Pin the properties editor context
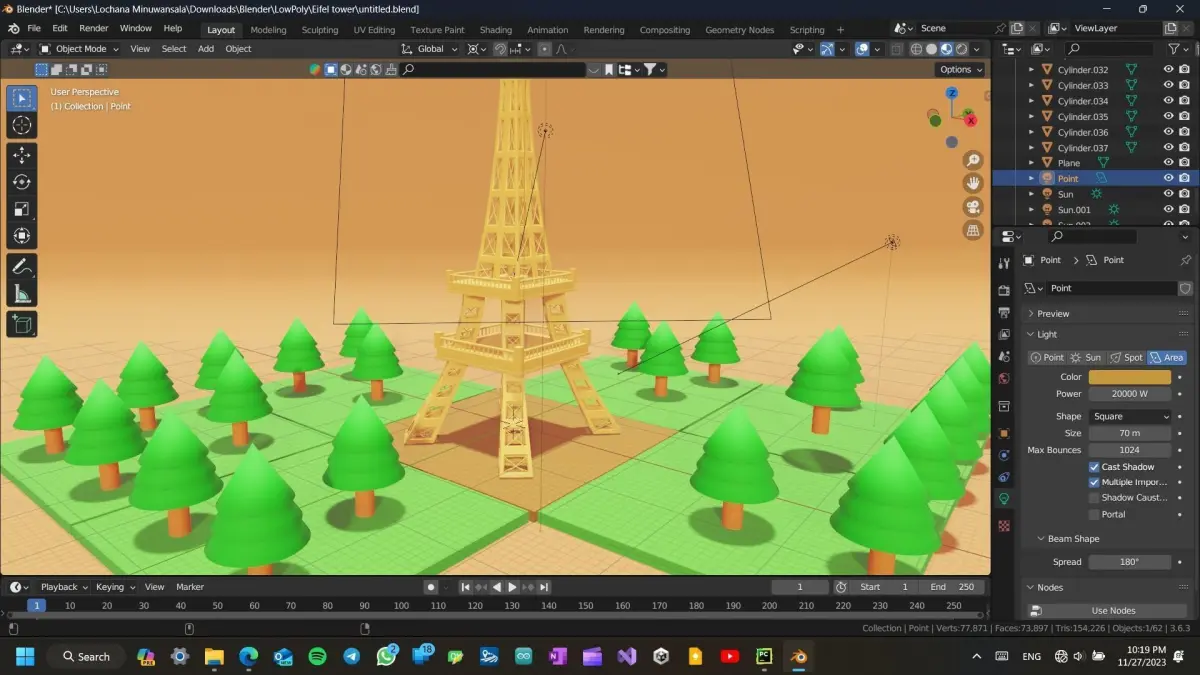The width and height of the screenshot is (1200, 675). click(x=1185, y=260)
